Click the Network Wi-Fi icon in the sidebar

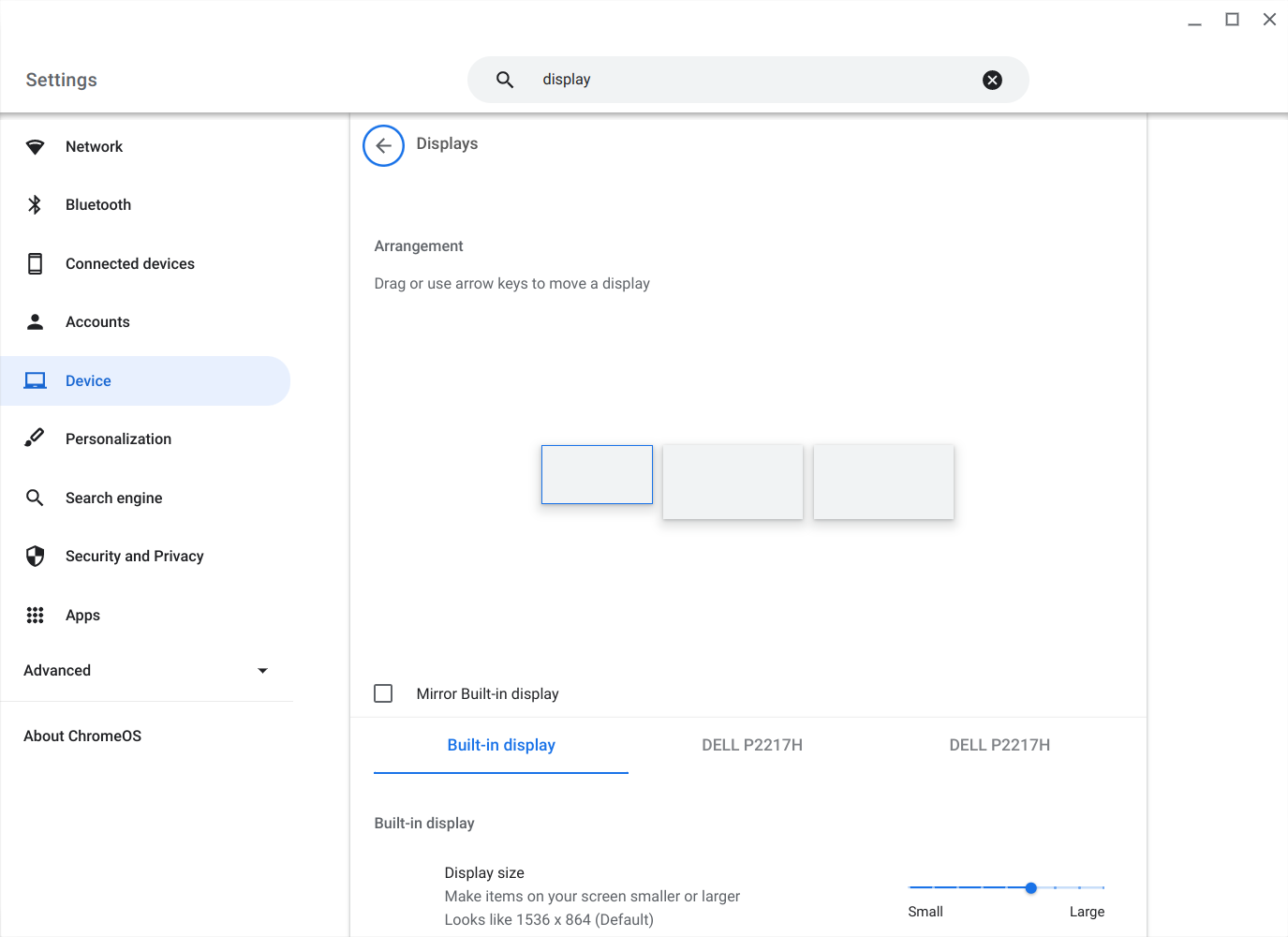35,147
